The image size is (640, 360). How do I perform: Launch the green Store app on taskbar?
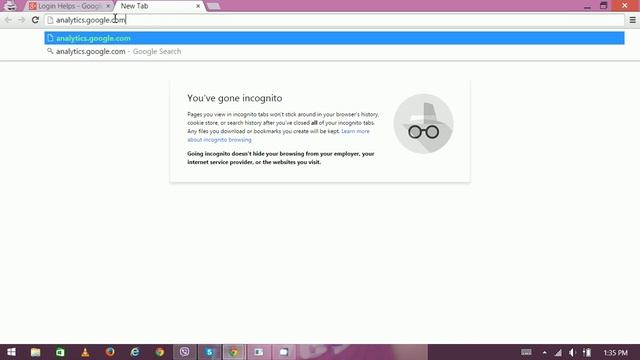pos(60,352)
